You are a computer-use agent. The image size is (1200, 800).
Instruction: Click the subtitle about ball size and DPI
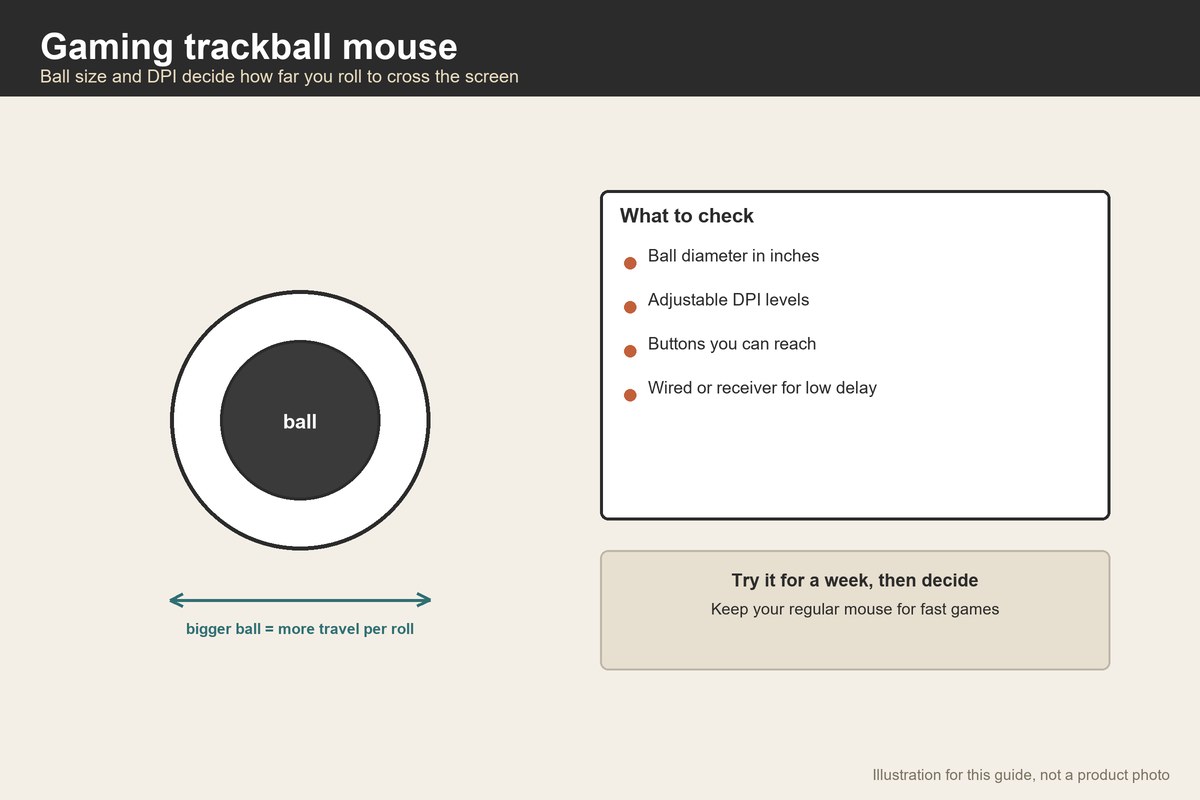279,76
